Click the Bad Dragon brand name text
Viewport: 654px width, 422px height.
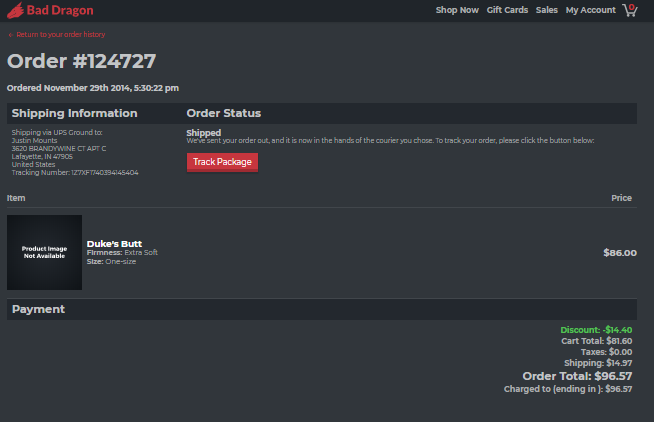coord(60,10)
